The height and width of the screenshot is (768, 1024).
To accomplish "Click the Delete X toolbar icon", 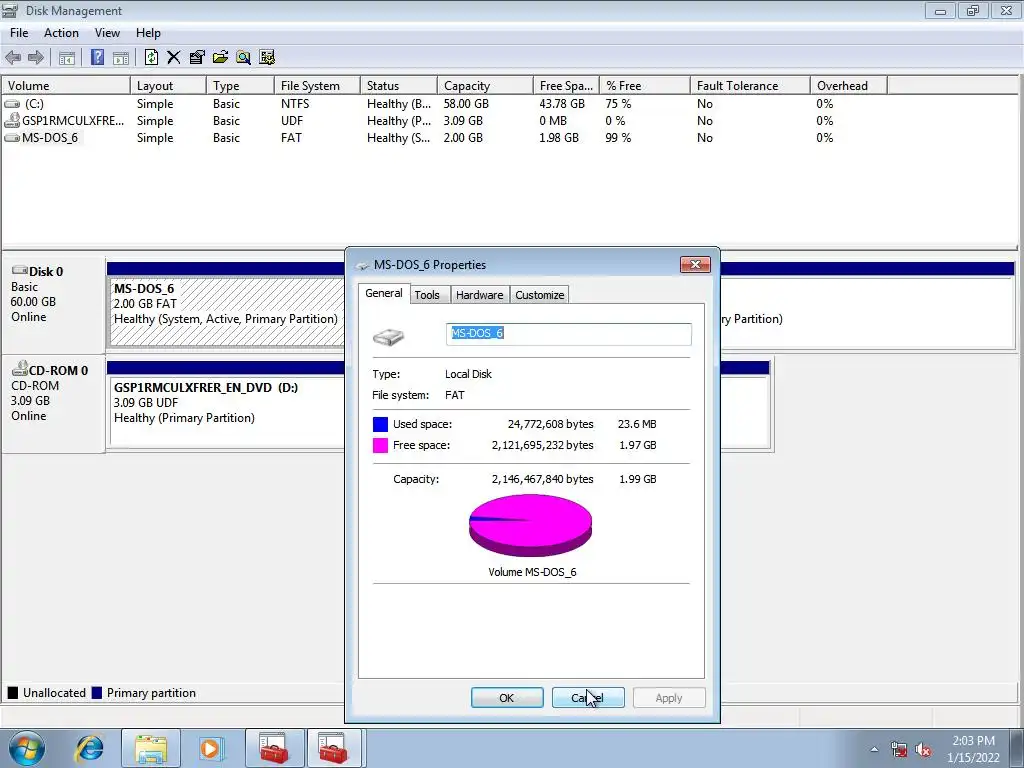I will (174, 57).
